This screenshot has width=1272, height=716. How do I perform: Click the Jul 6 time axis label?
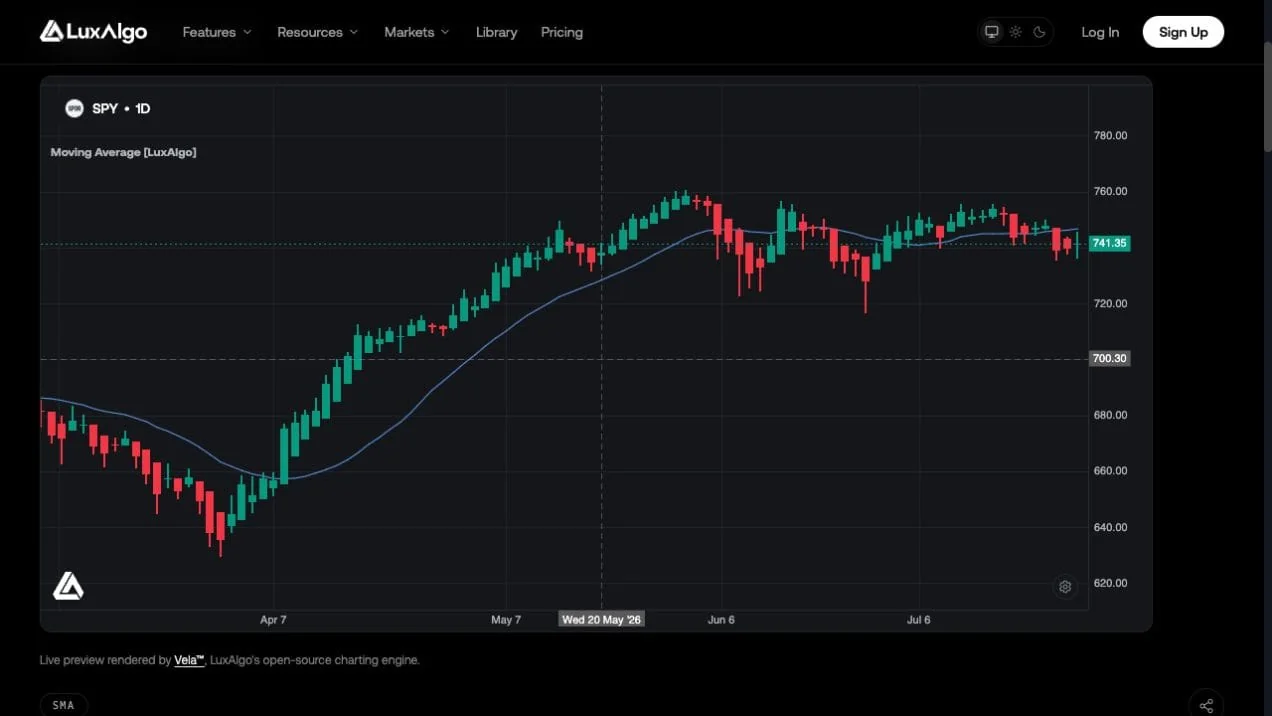pos(918,620)
